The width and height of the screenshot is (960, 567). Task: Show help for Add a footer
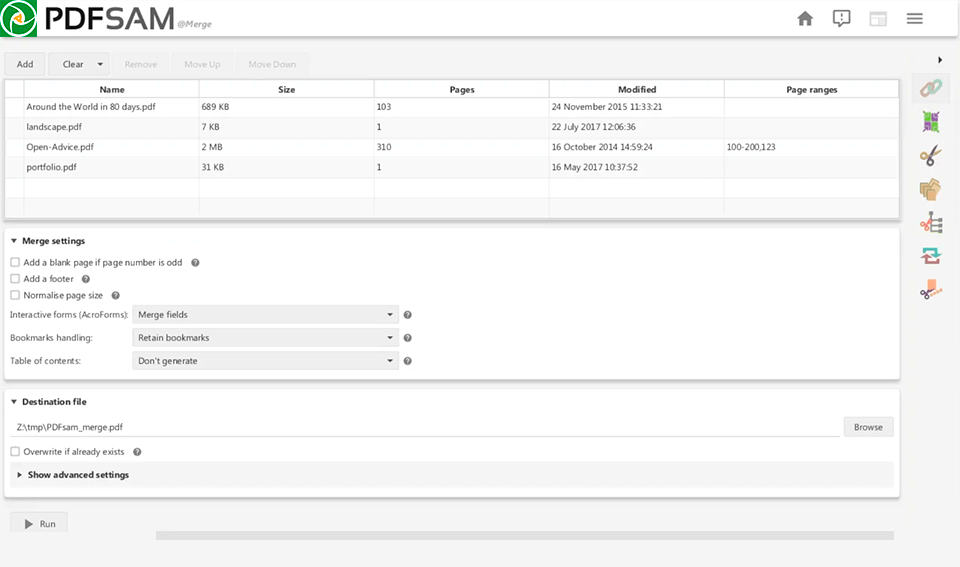pyautogui.click(x=86, y=279)
